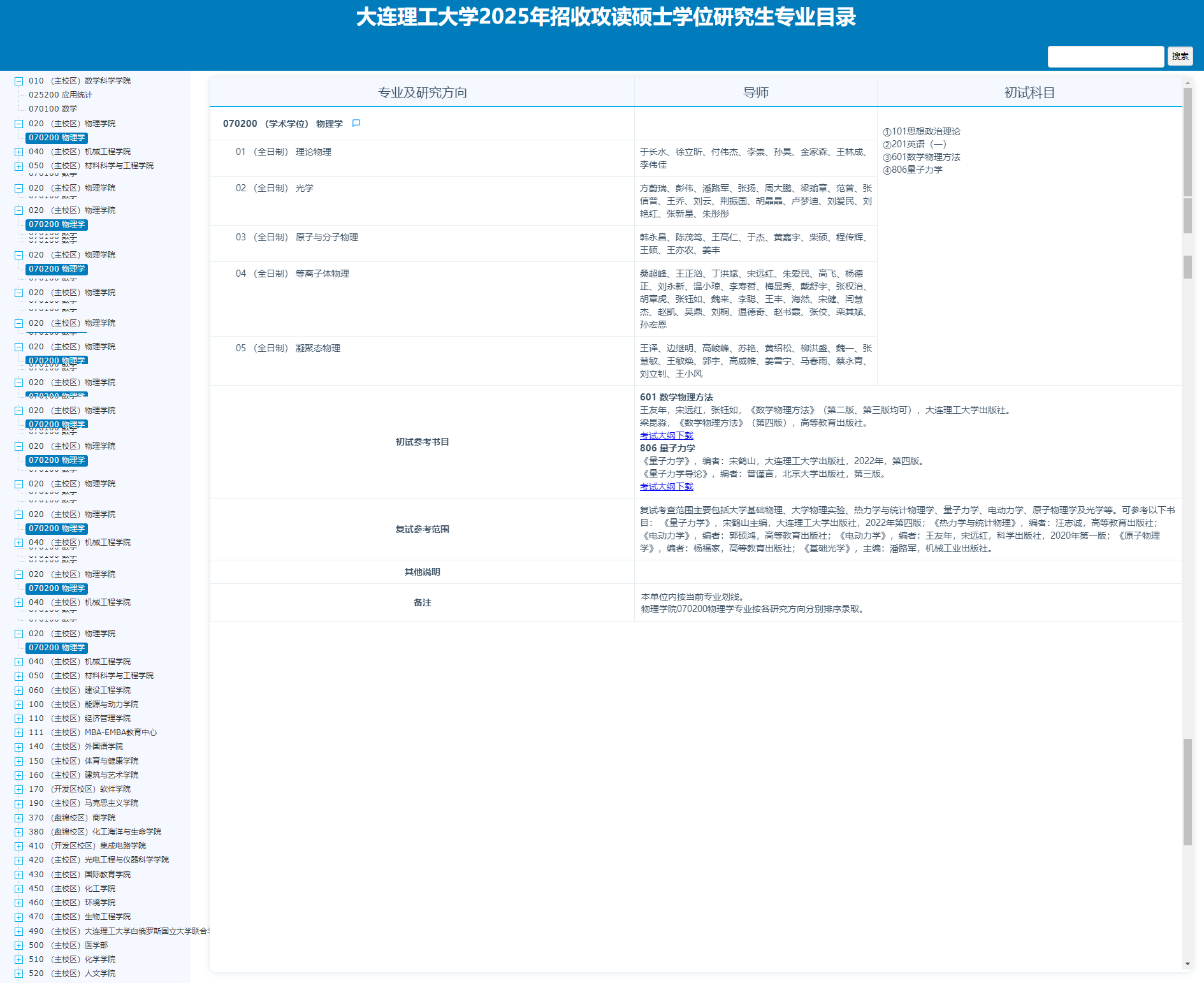The height and width of the screenshot is (983, 1204).
Task: Expand the 150 体育与健康学院 node
Action: (18, 761)
